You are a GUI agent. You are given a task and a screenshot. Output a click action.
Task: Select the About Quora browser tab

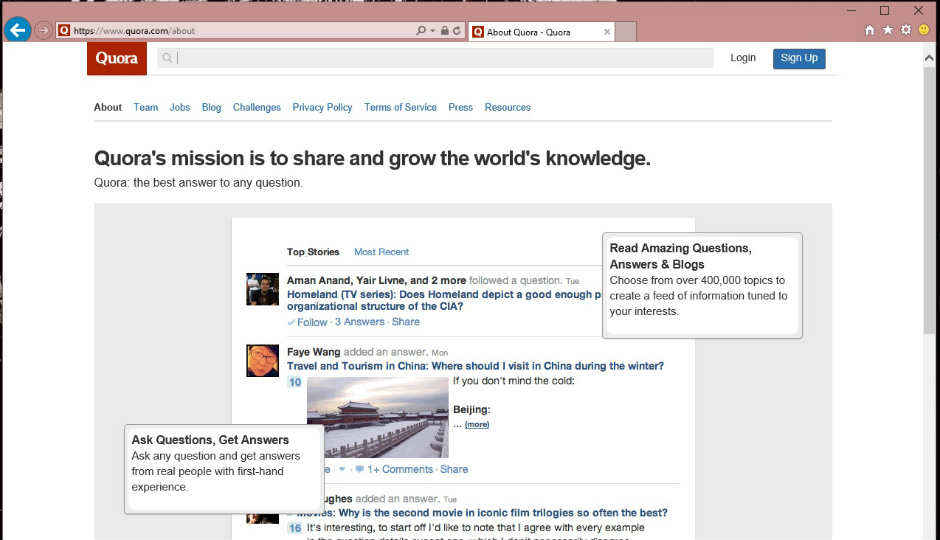point(541,32)
